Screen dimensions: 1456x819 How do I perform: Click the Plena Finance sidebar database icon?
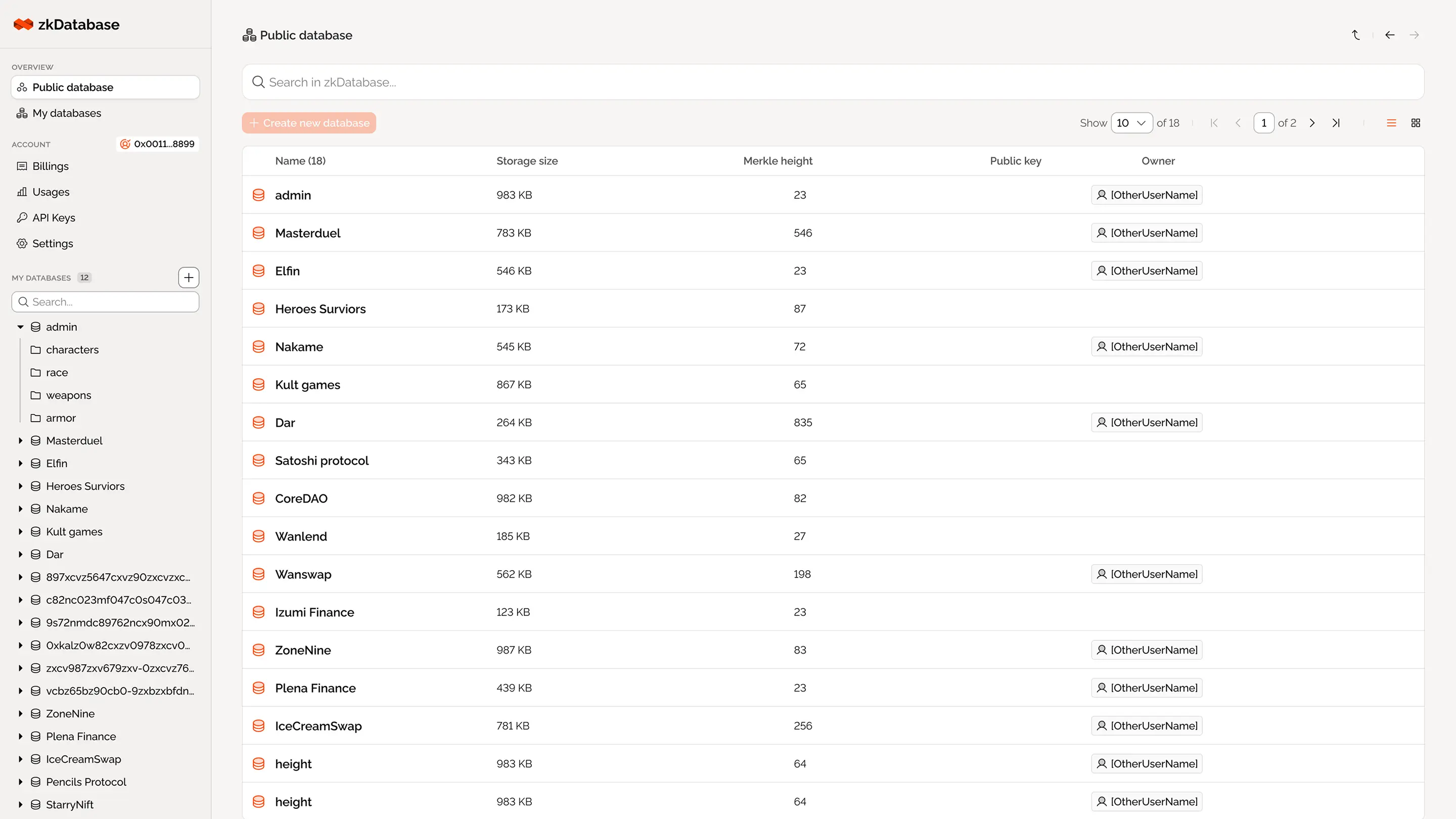tap(35, 737)
